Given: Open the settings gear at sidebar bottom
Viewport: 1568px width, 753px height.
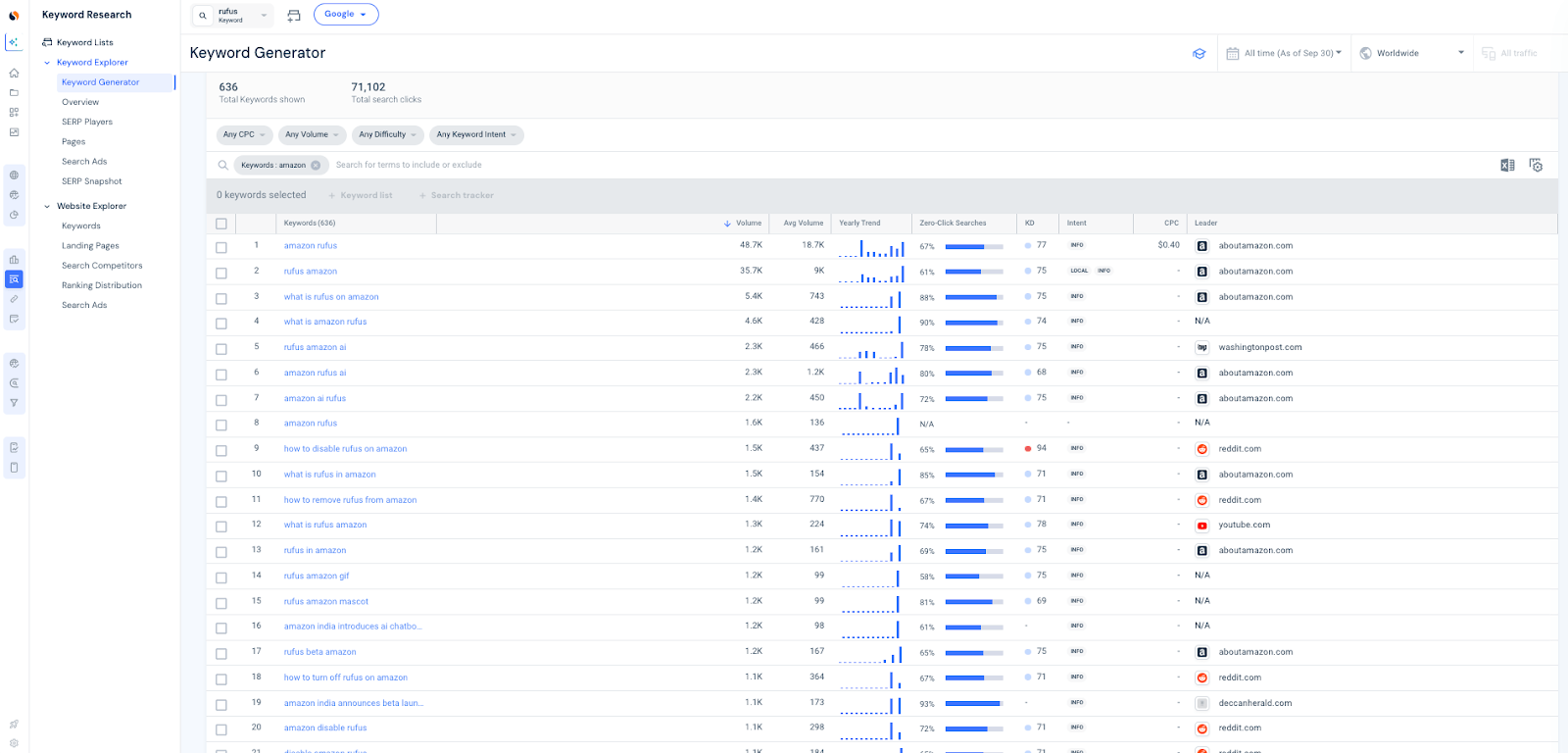Looking at the screenshot, I should click(14, 743).
